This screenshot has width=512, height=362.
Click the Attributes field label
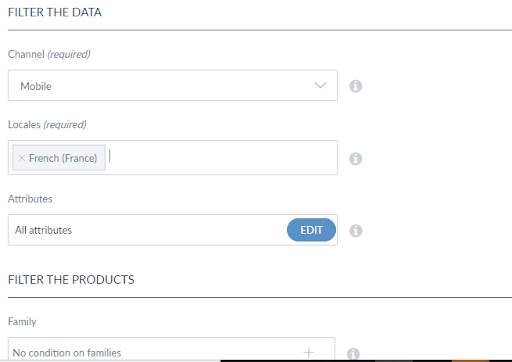coord(30,199)
